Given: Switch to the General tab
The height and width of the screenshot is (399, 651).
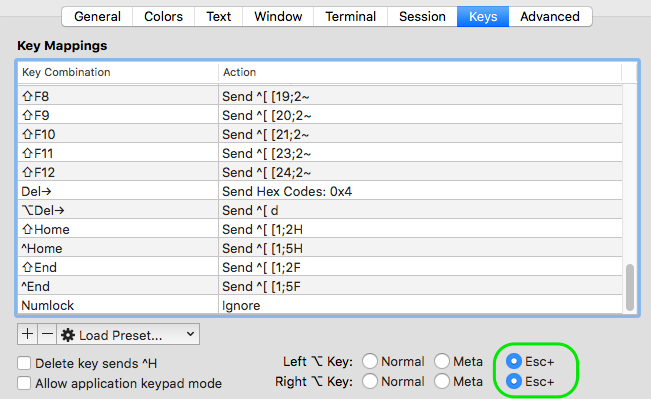Looking at the screenshot, I should point(97,17).
